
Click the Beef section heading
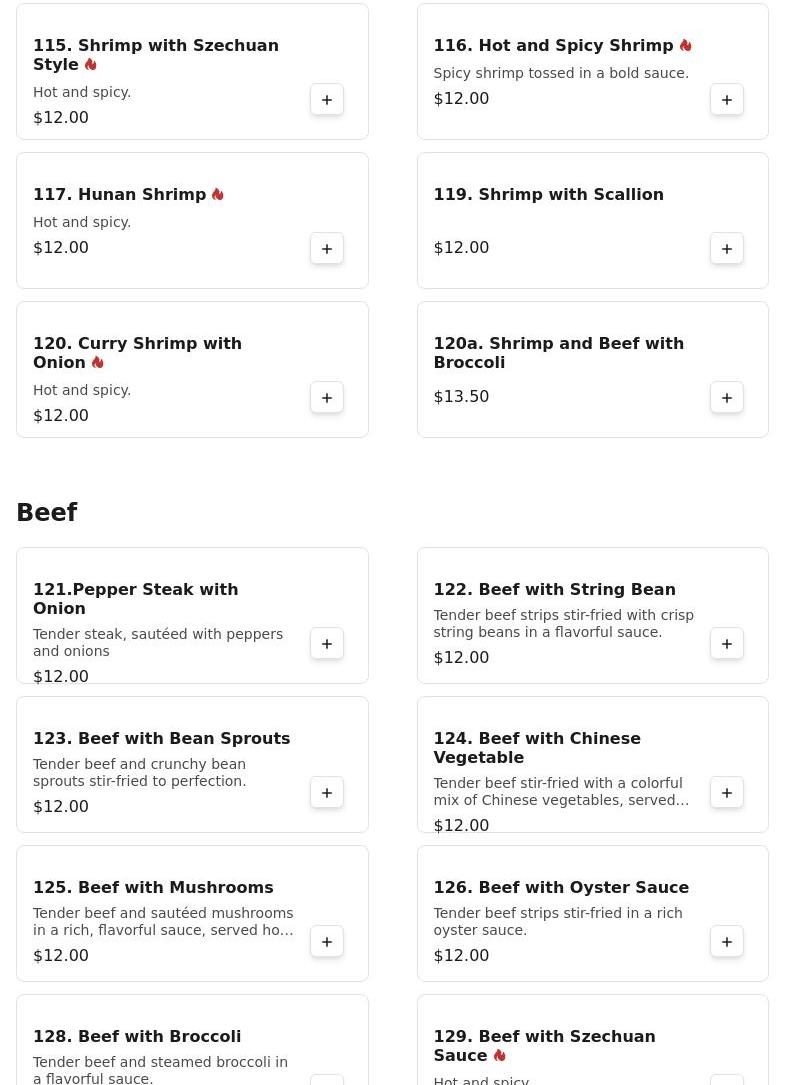47,513
